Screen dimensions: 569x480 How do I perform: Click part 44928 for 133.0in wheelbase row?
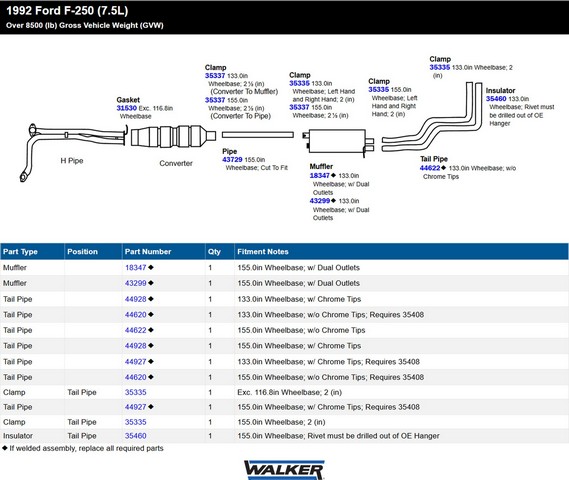135,299
